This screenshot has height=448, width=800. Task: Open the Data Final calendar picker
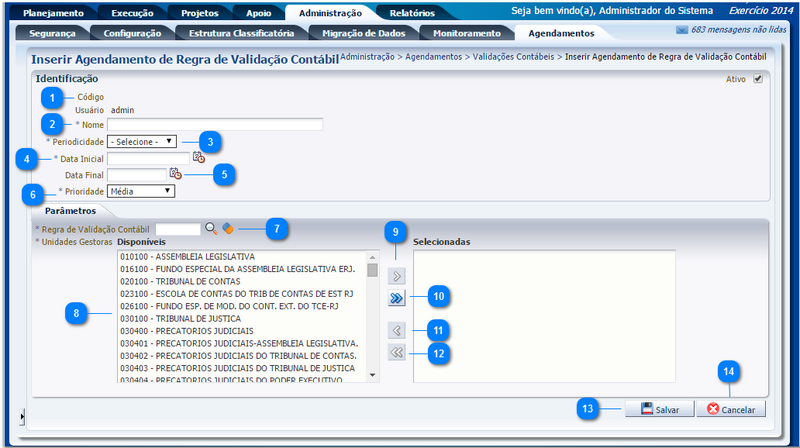coord(175,174)
